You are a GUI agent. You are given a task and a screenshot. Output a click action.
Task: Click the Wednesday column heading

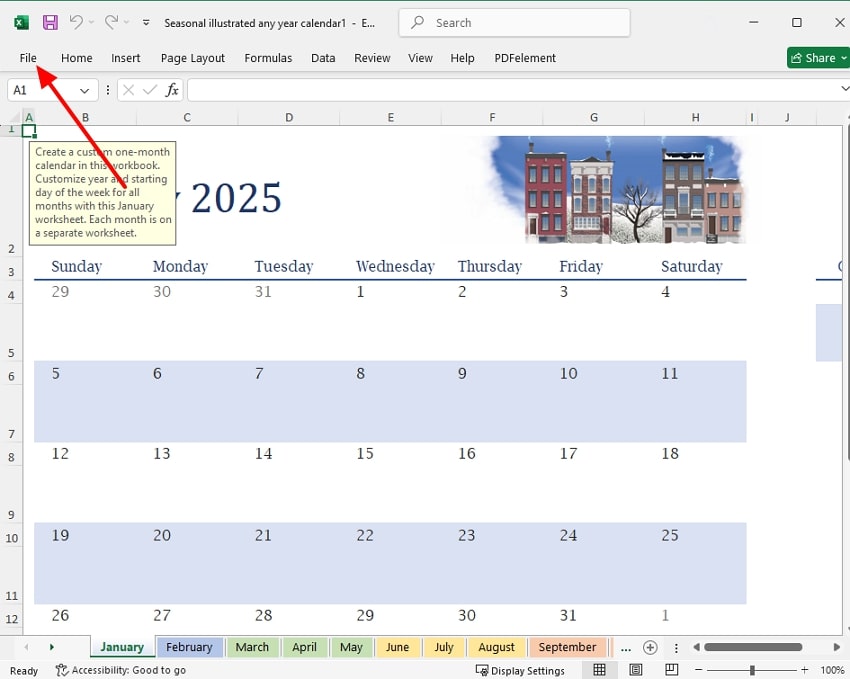pos(395,266)
